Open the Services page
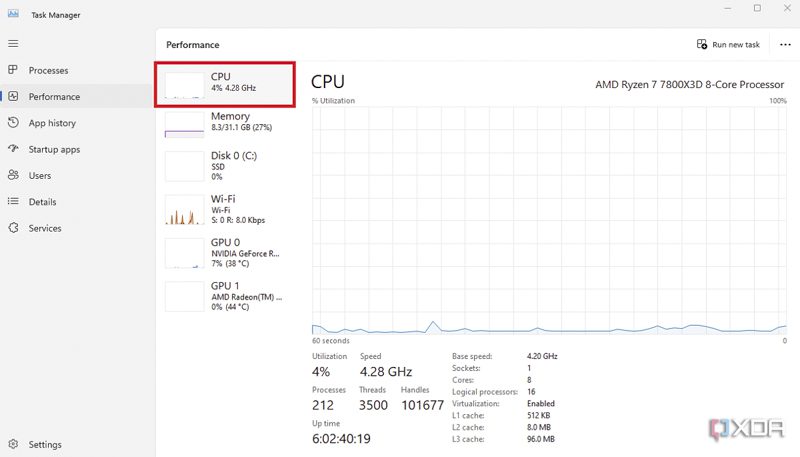 click(45, 228)
